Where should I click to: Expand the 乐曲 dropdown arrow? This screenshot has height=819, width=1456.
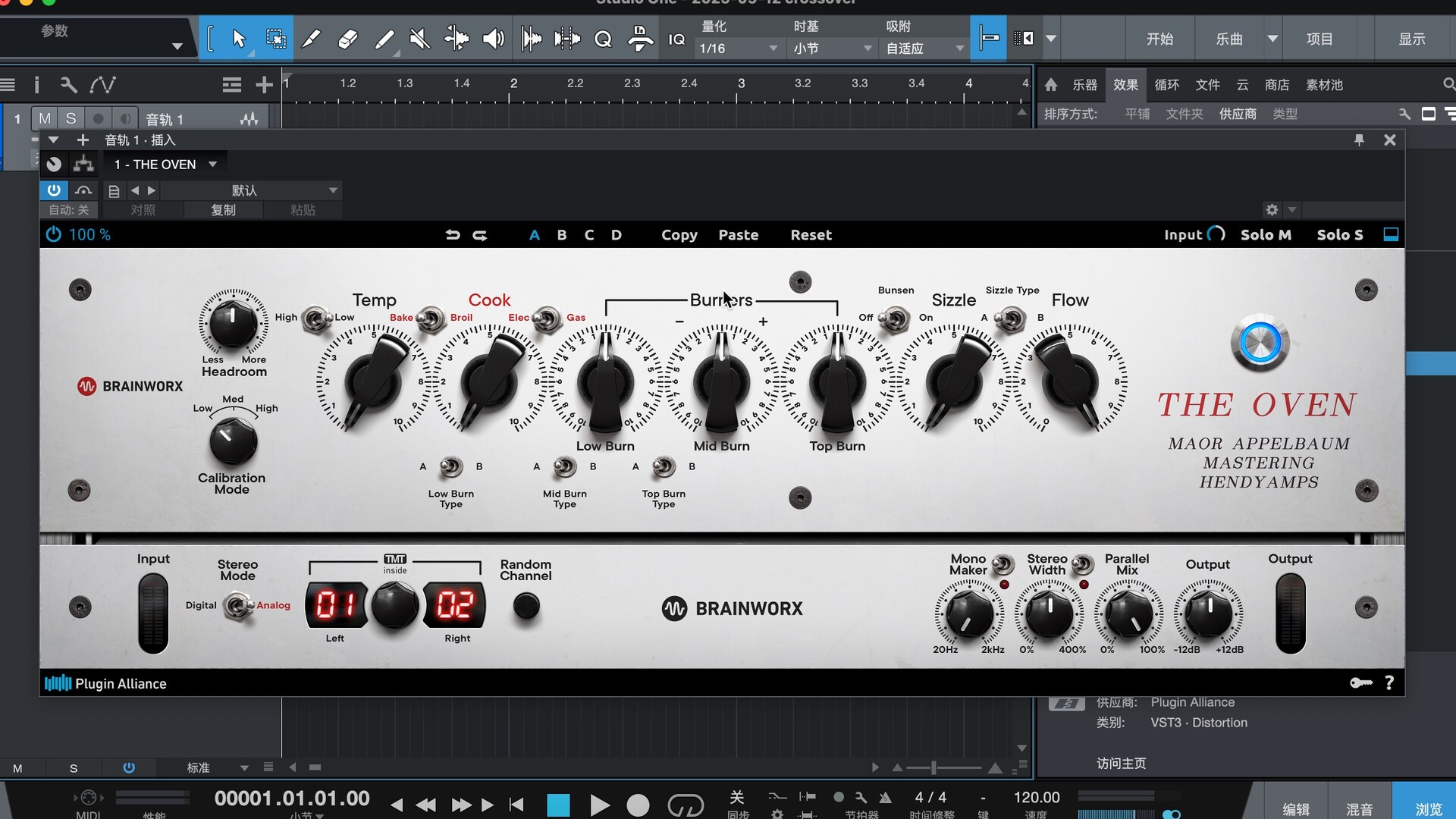1272,39
